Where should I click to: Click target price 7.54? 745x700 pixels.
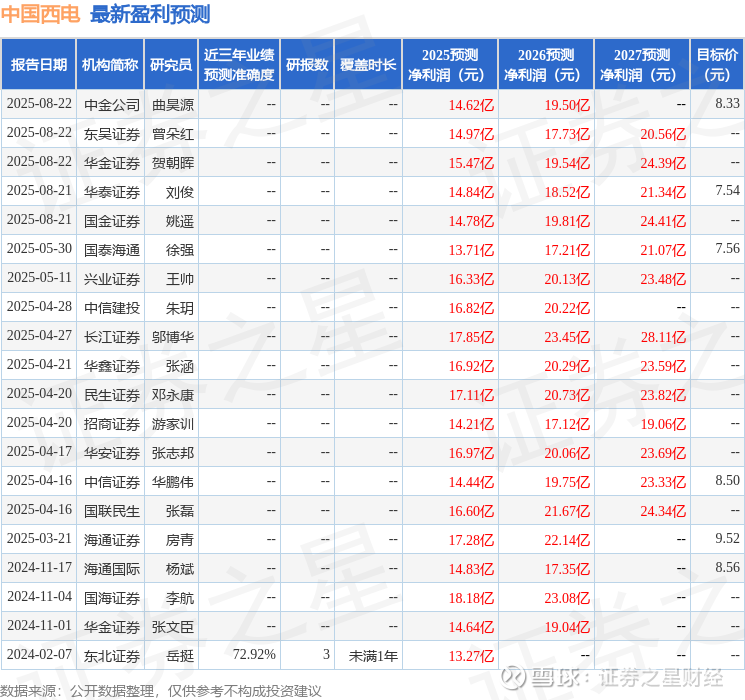(727, 191)
